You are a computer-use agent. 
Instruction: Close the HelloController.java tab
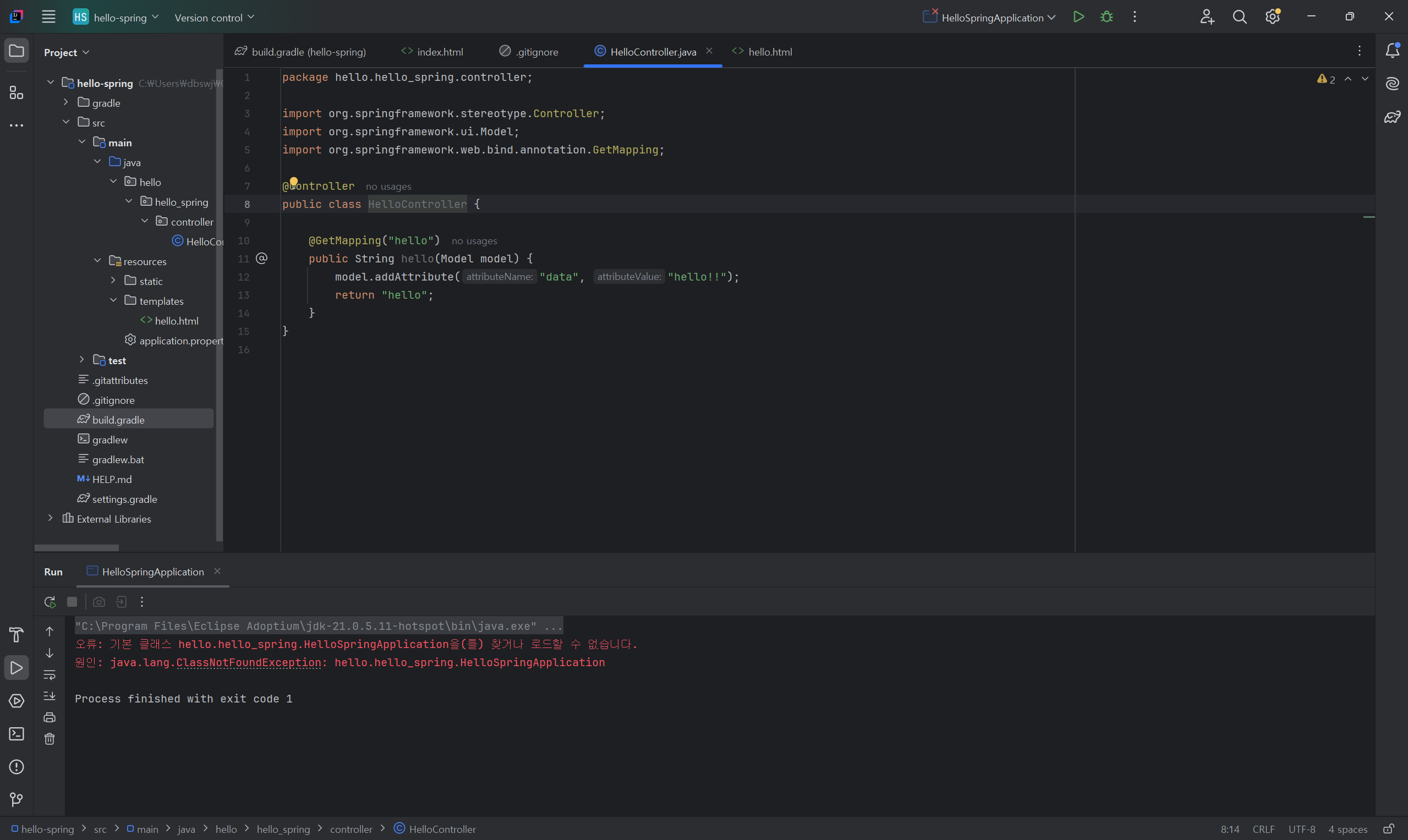(x=709, y=51)
